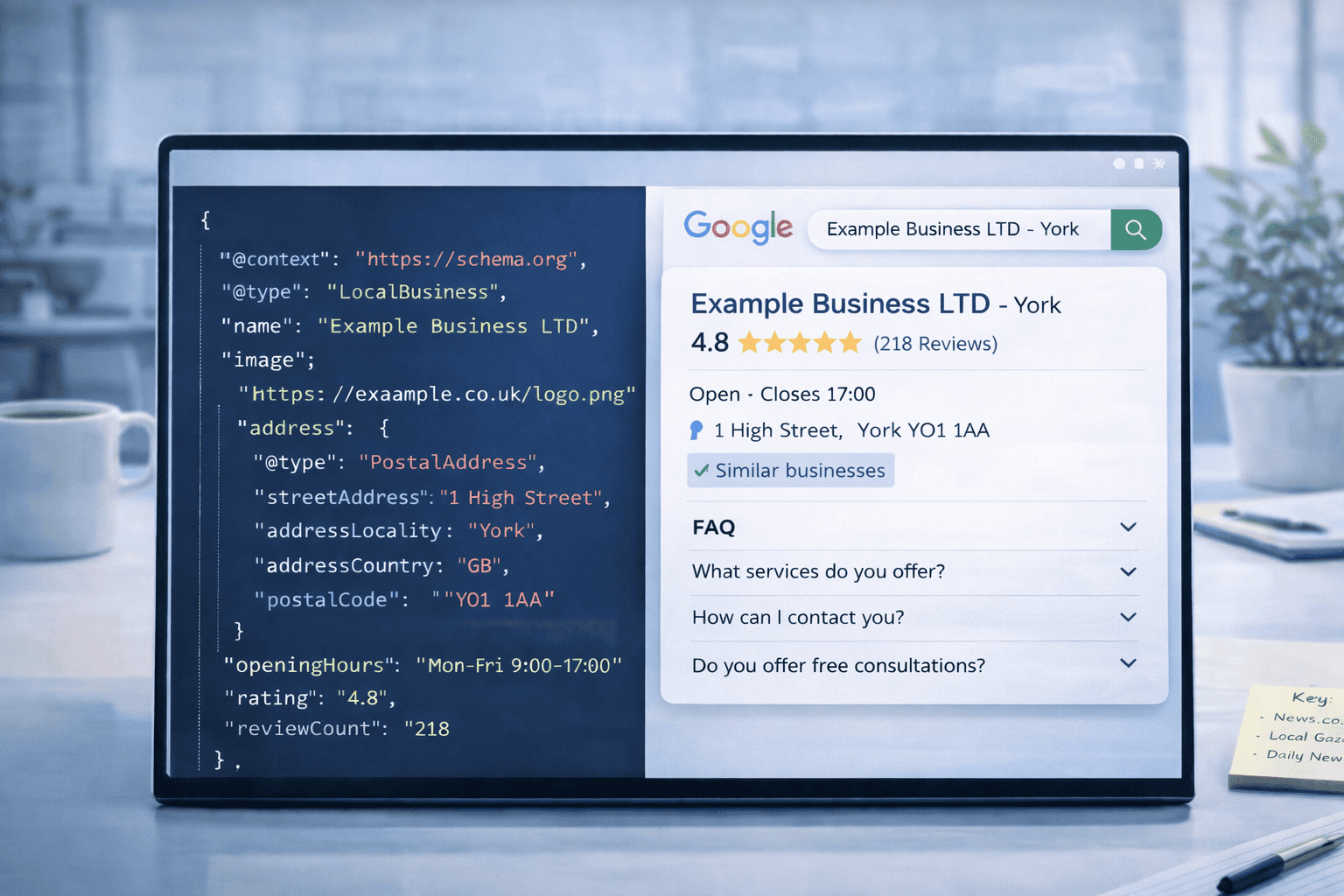Click the five-star rating icons
Image resolution: width=1344 pixels, height=896 pixels.
click(800, 343)
